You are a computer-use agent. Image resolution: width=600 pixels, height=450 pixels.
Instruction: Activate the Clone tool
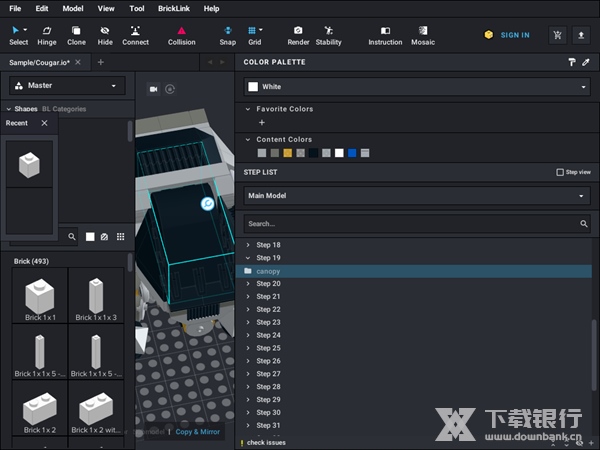pyautogui.click(x=76, y=35)
